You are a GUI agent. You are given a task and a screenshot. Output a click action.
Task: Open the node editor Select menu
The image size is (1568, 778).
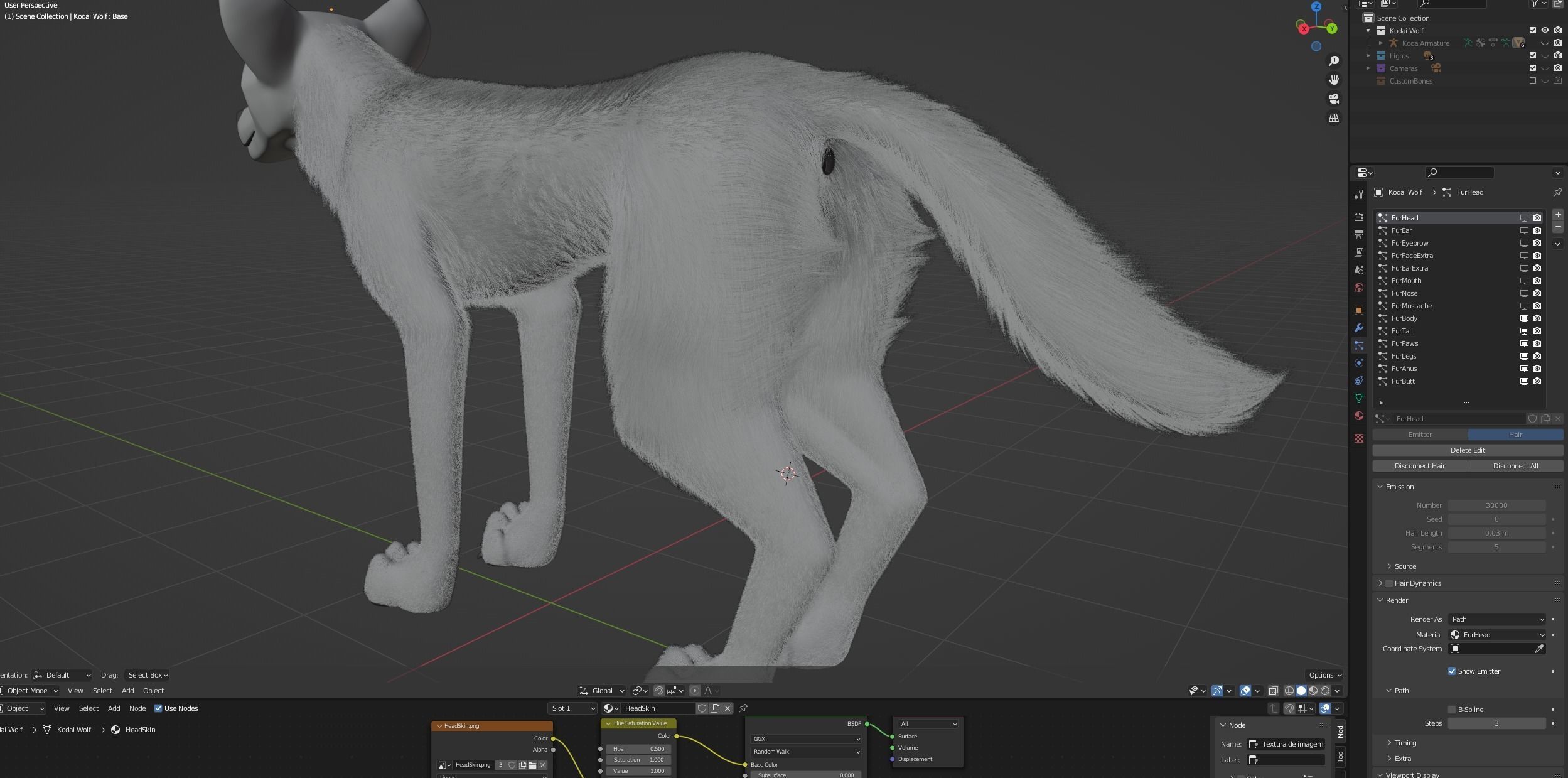[x=89, y=708]
